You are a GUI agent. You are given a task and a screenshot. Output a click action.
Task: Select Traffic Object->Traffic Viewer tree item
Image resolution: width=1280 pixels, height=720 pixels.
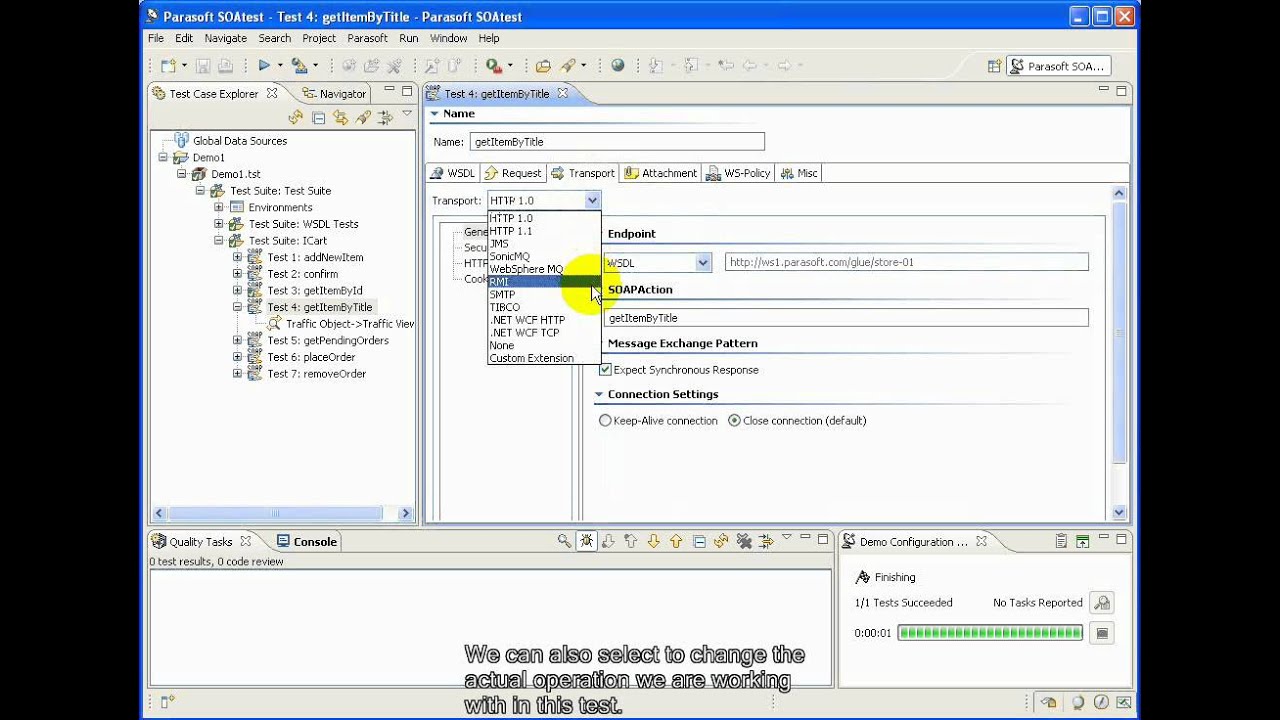[x=350, y=324]
